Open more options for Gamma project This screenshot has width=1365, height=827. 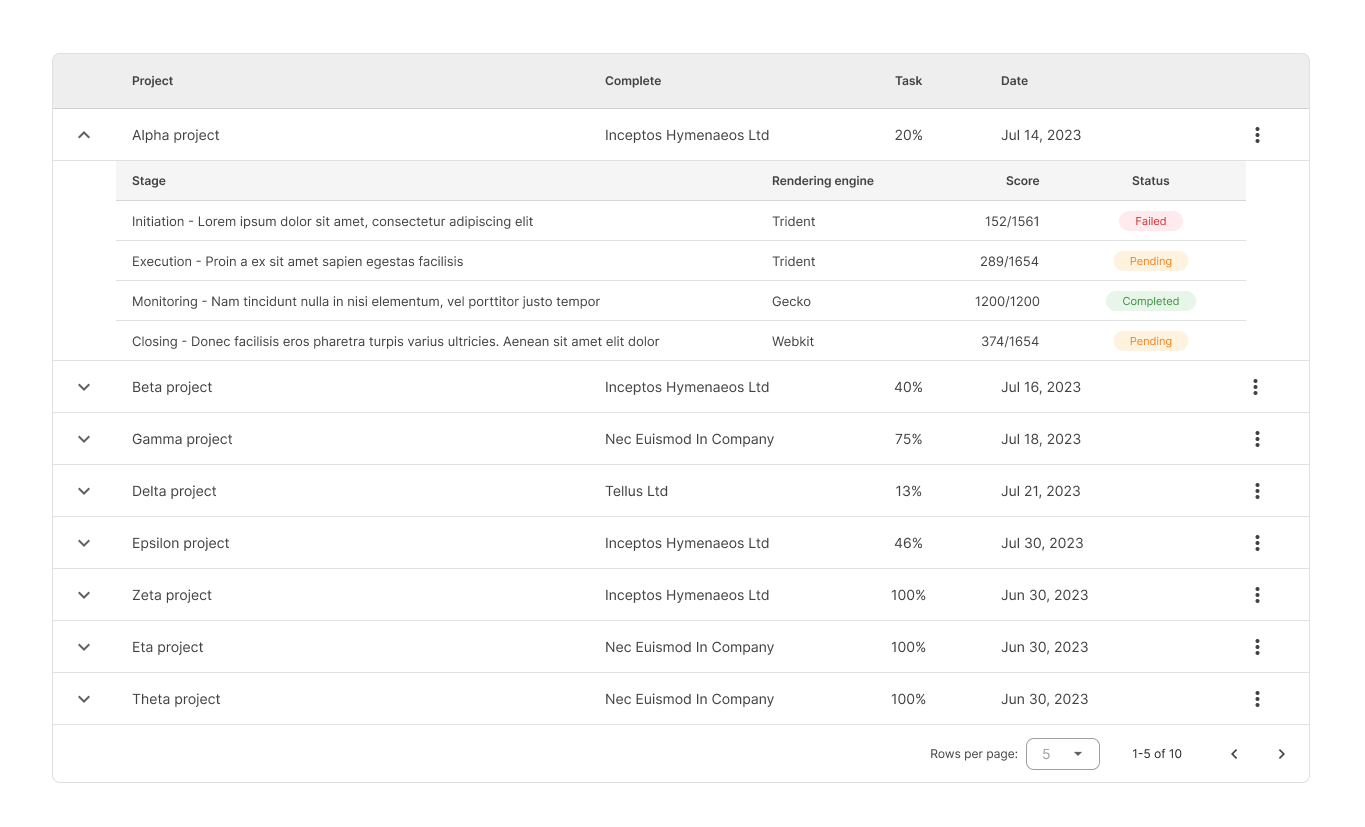point(1257,439)
